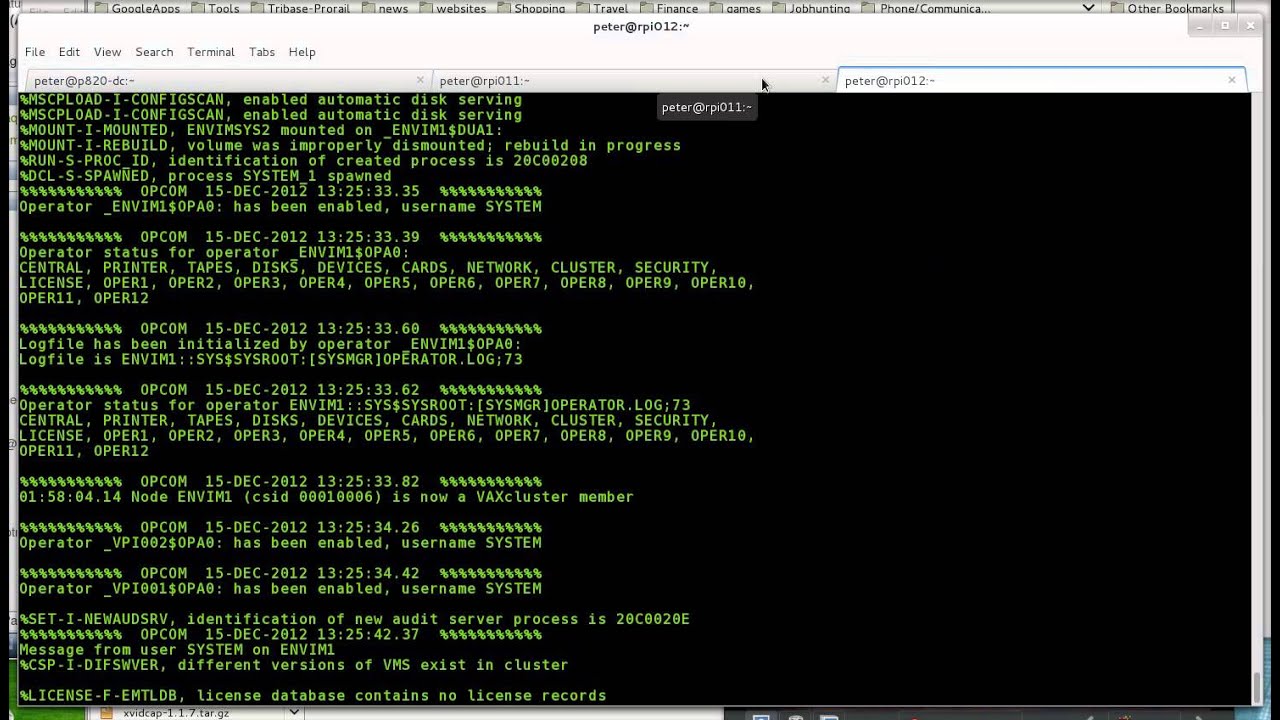Open the Tabs menu

click(x=262, y=52)
